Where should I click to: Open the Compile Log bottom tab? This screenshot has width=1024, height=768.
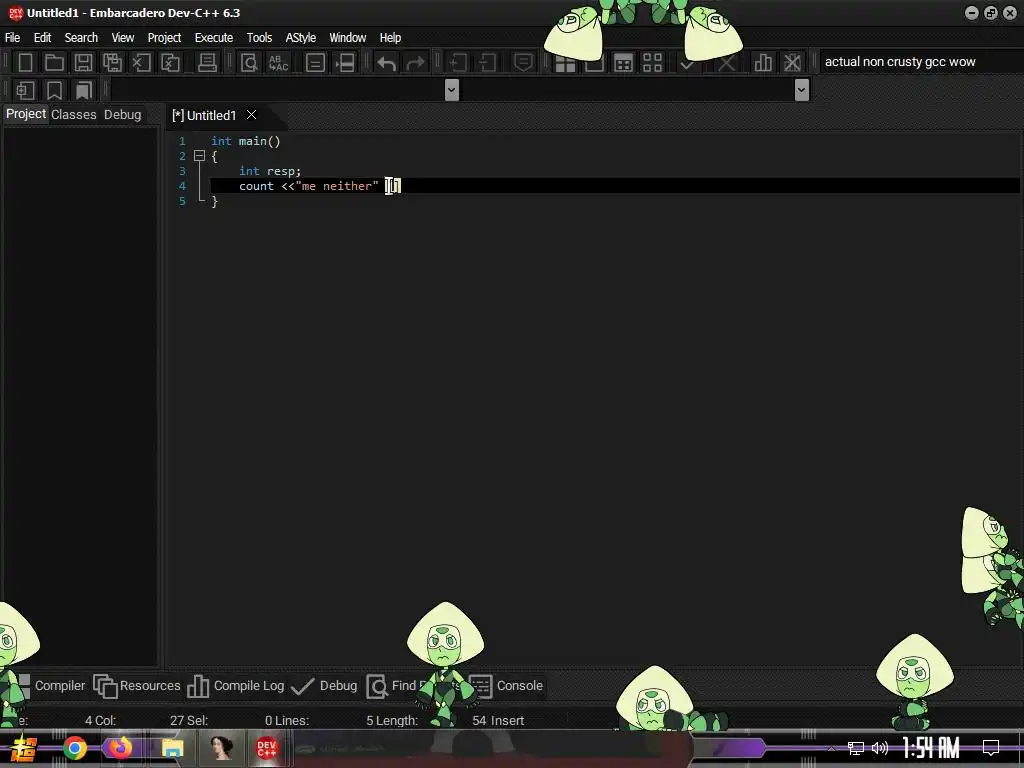click(236, 686)
